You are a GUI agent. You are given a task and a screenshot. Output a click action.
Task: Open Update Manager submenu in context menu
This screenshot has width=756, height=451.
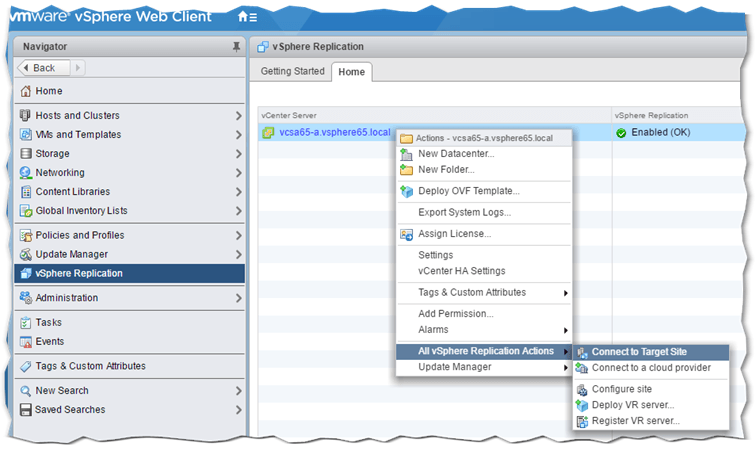click(484, 367)
